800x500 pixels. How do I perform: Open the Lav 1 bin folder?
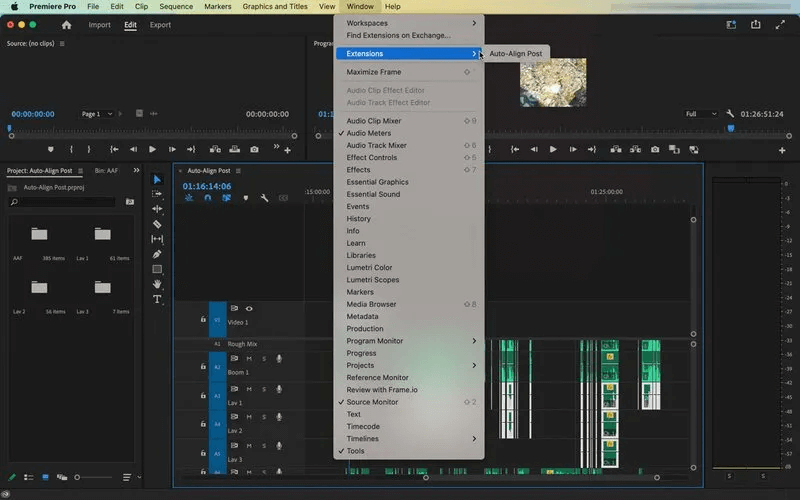pyautogui.click(x=103, y=236)
